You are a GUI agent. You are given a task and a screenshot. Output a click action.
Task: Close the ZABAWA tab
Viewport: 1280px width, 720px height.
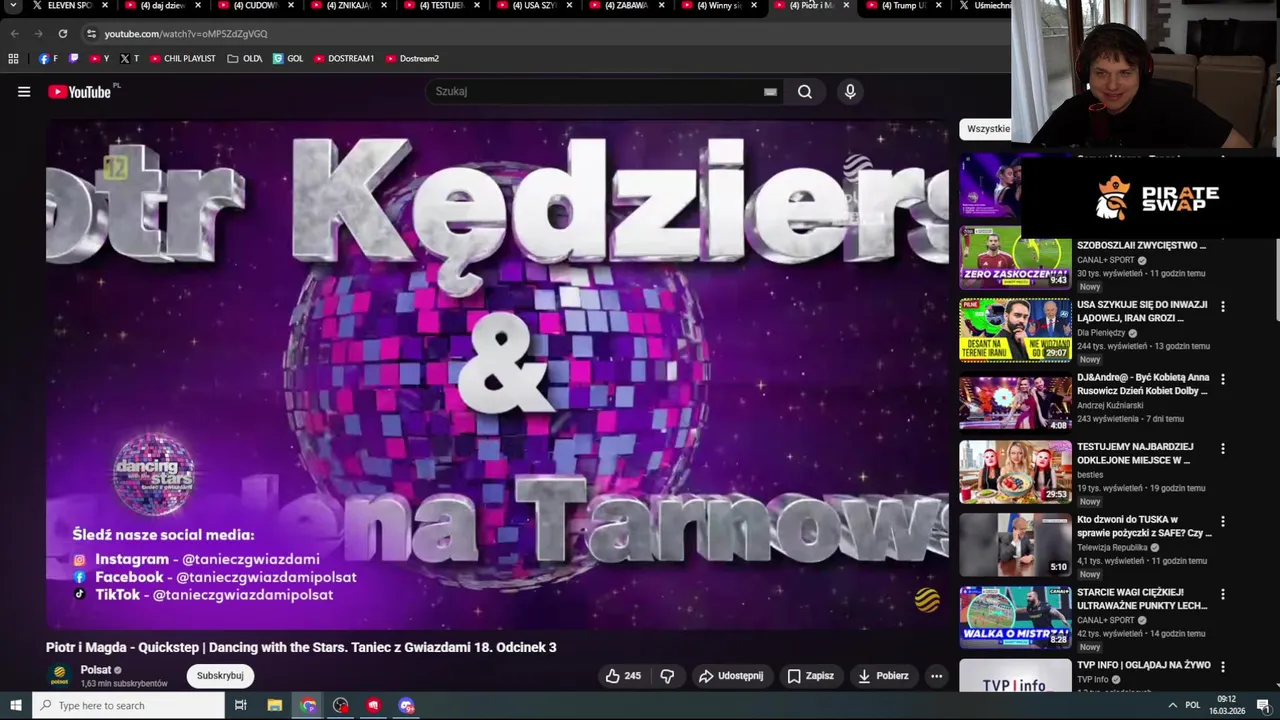pyautogui.click(x=662, y=6)
